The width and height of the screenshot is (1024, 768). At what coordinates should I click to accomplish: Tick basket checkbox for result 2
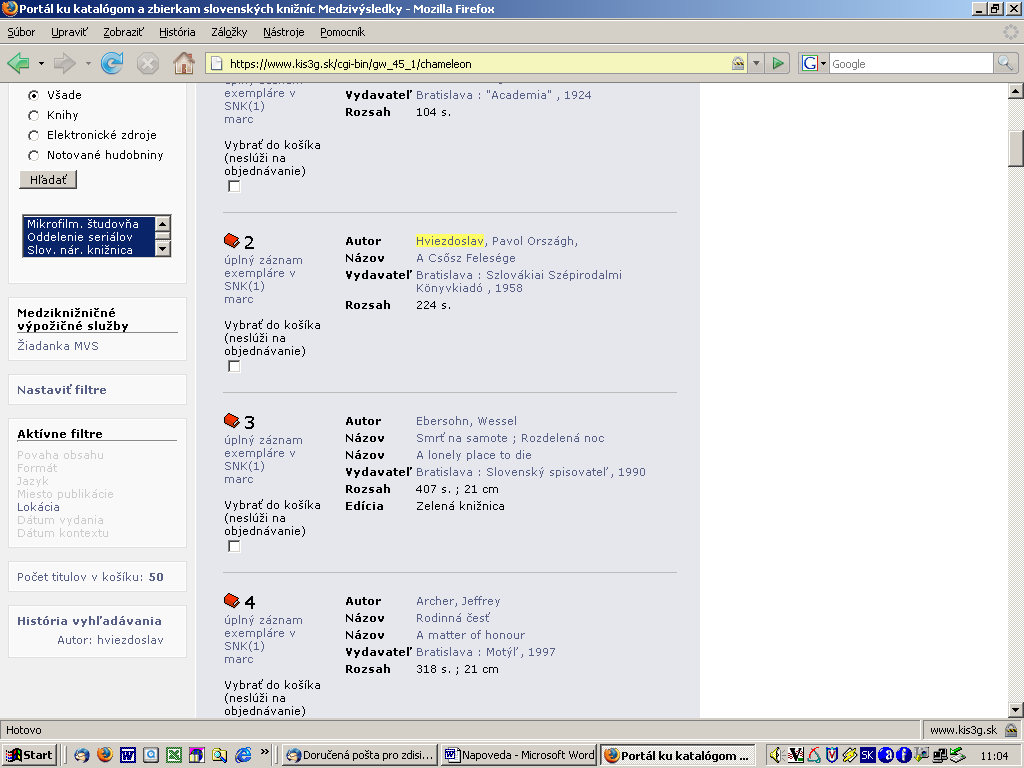pyautogui.click(x=234, y=366)
